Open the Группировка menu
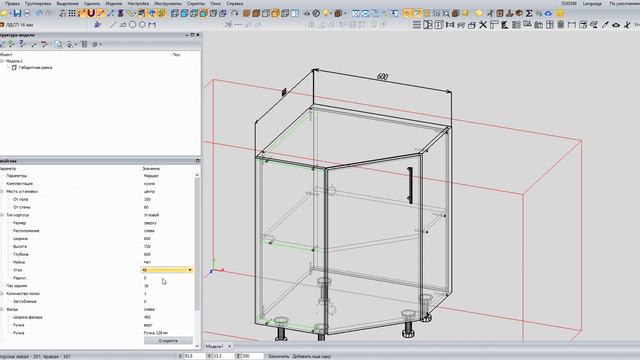640x360 pixels. 38,3
